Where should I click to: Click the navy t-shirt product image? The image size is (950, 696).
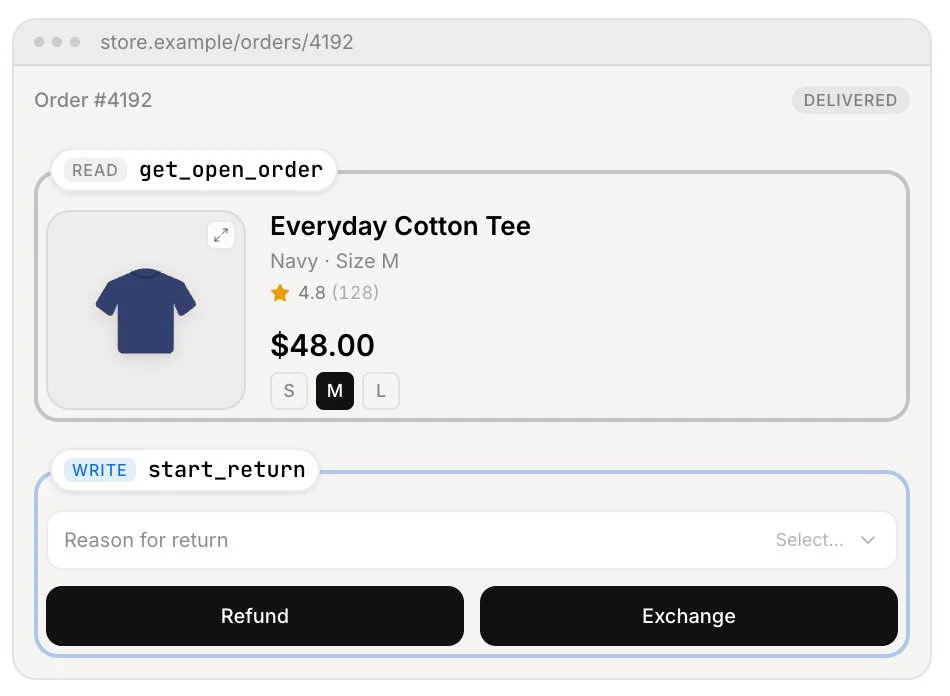coord(145,310)
